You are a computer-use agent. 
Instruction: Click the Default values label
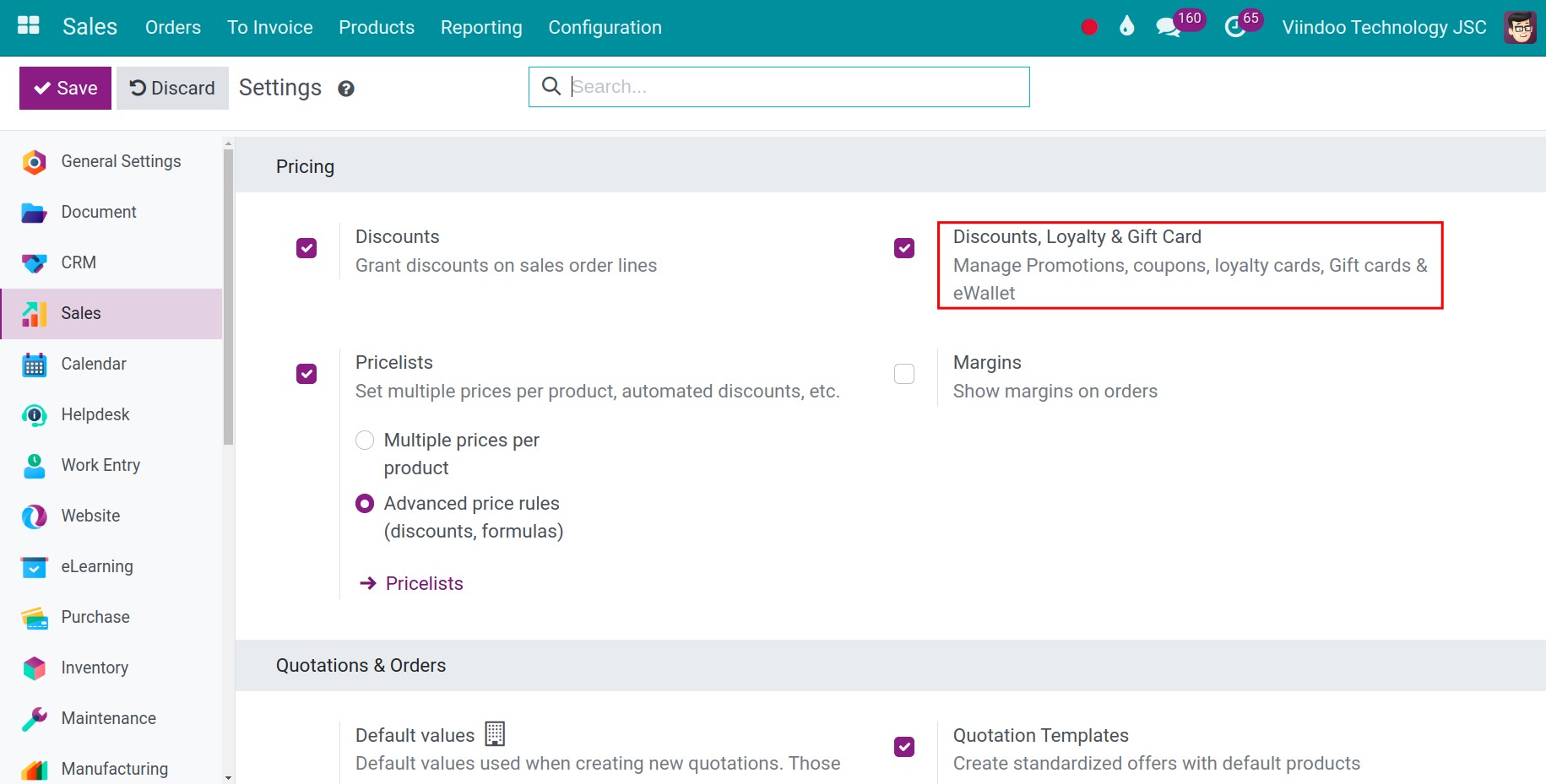[x=415, y=736]
